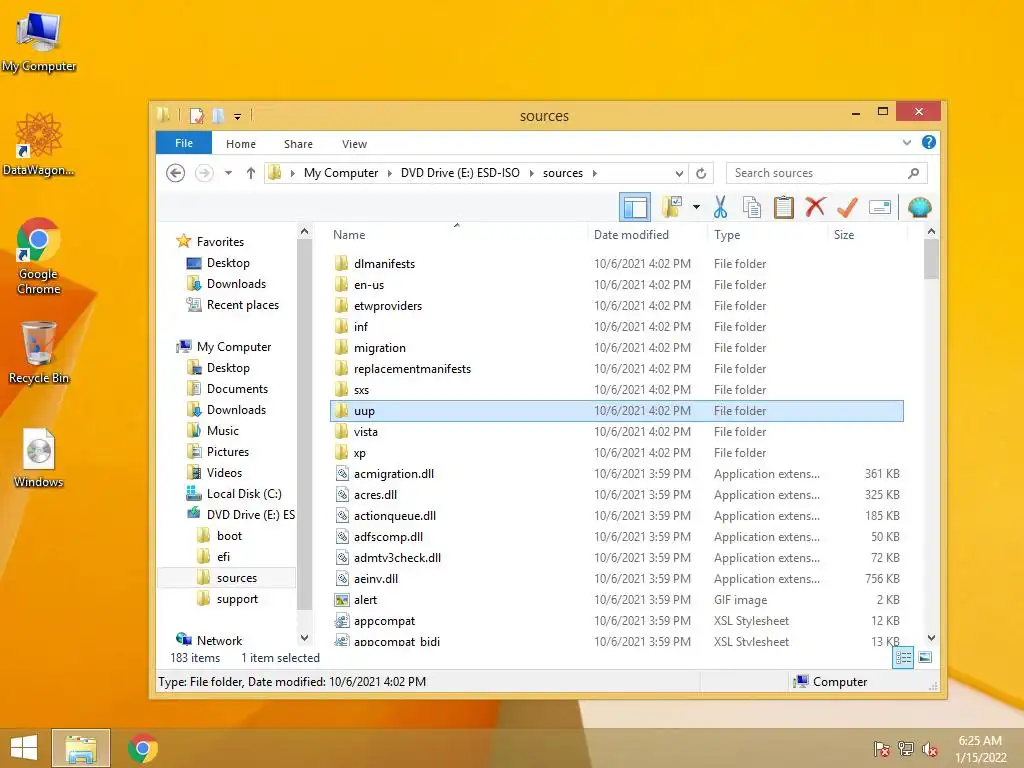Refresh the sources folder view

pyautogui.click(x=701, y=173)
